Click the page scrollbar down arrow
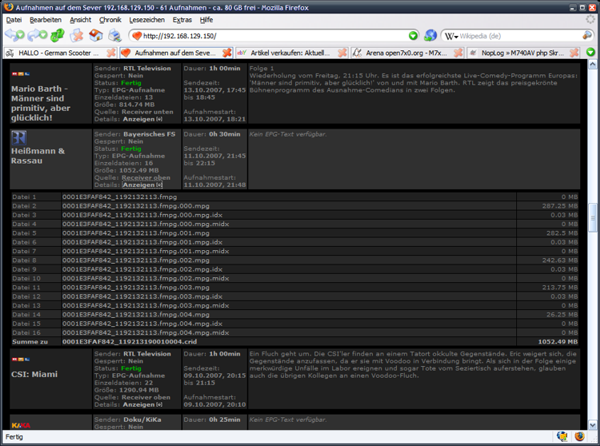600x446 pixels. (592, 425)
